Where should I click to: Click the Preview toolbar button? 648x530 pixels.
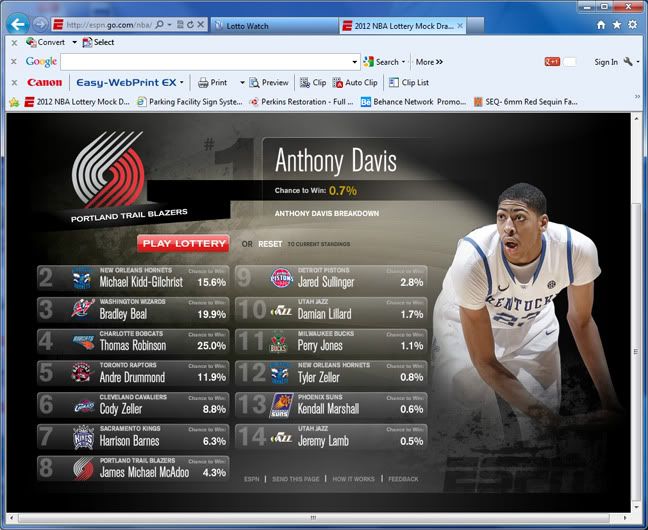pyautogui.click(x=269, y=83)
